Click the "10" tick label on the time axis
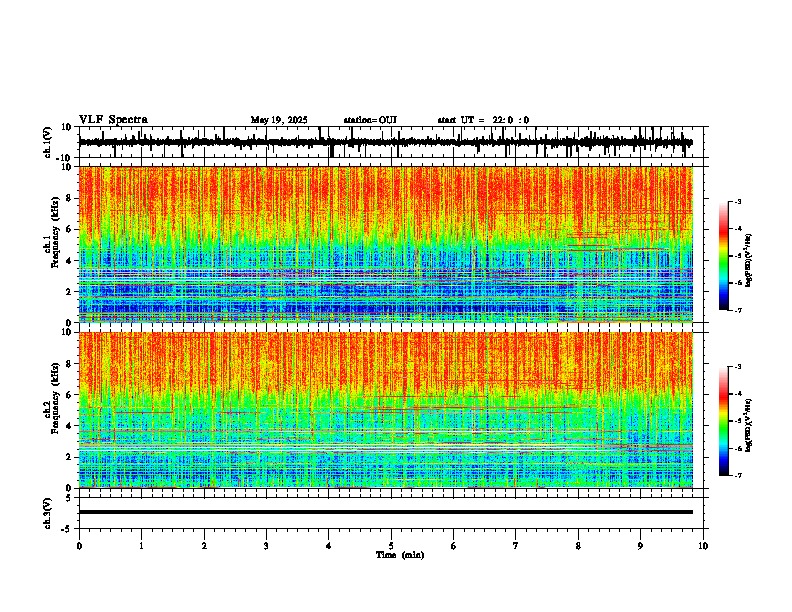This screenshot has width=792, height=612. click(x=703, y=546)
